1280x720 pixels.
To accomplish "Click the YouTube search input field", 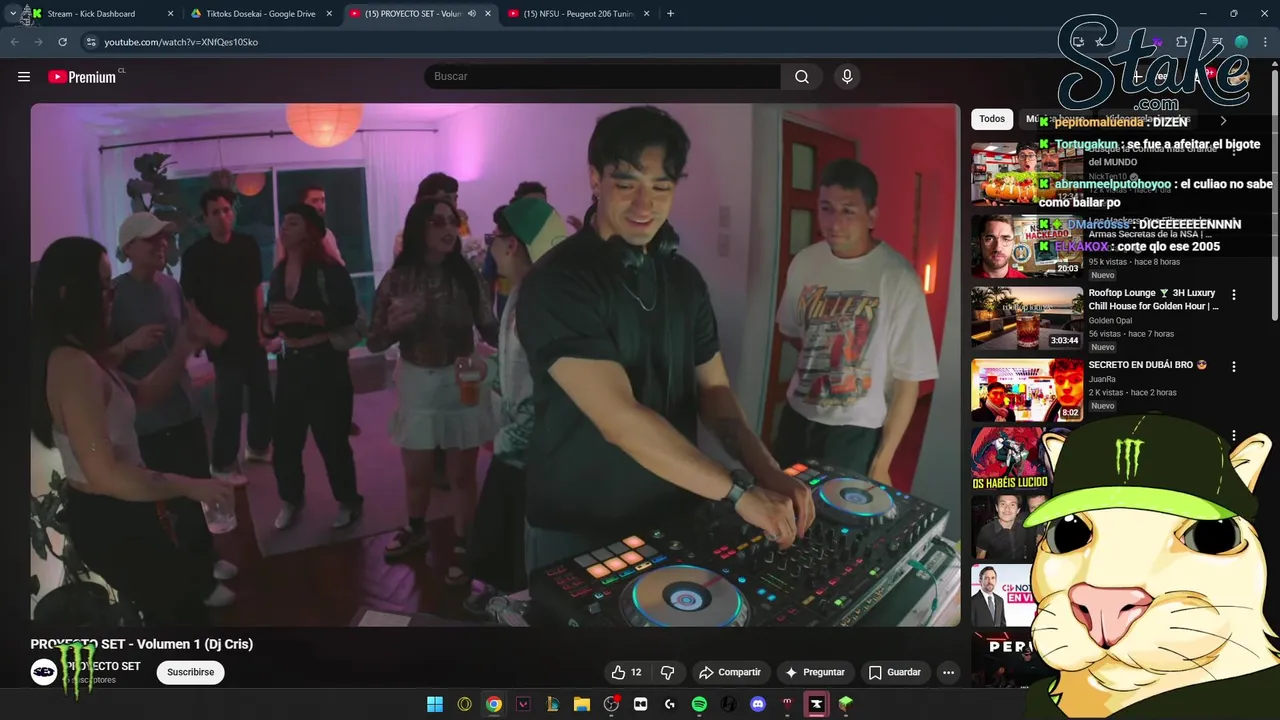I will [x=602, y=77].
